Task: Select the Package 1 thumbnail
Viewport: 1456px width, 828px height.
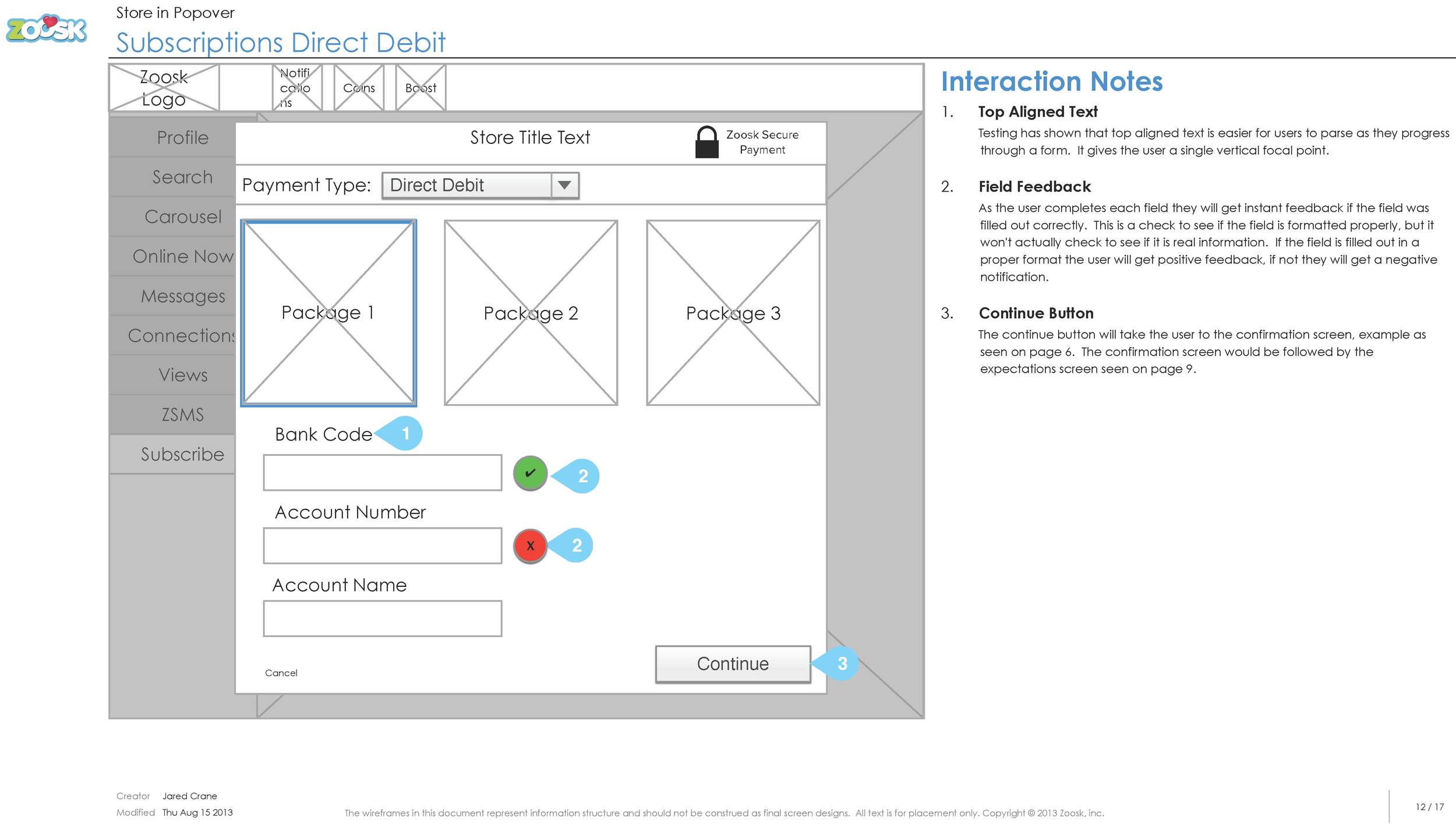Action: pos(328,313)
